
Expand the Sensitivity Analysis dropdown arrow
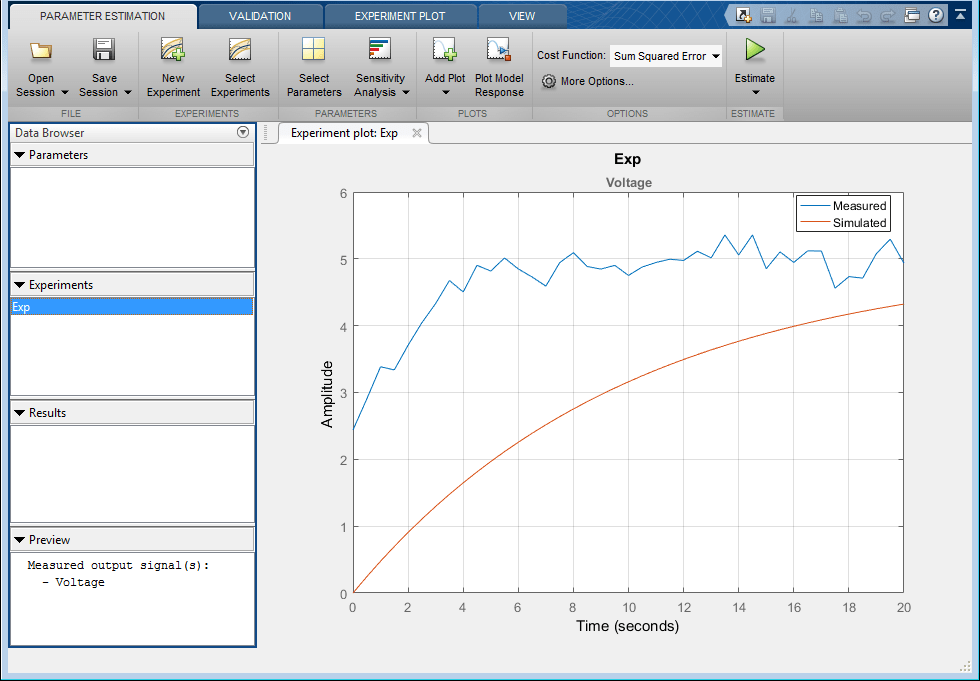pyautogui.click(x=406, y=92)
